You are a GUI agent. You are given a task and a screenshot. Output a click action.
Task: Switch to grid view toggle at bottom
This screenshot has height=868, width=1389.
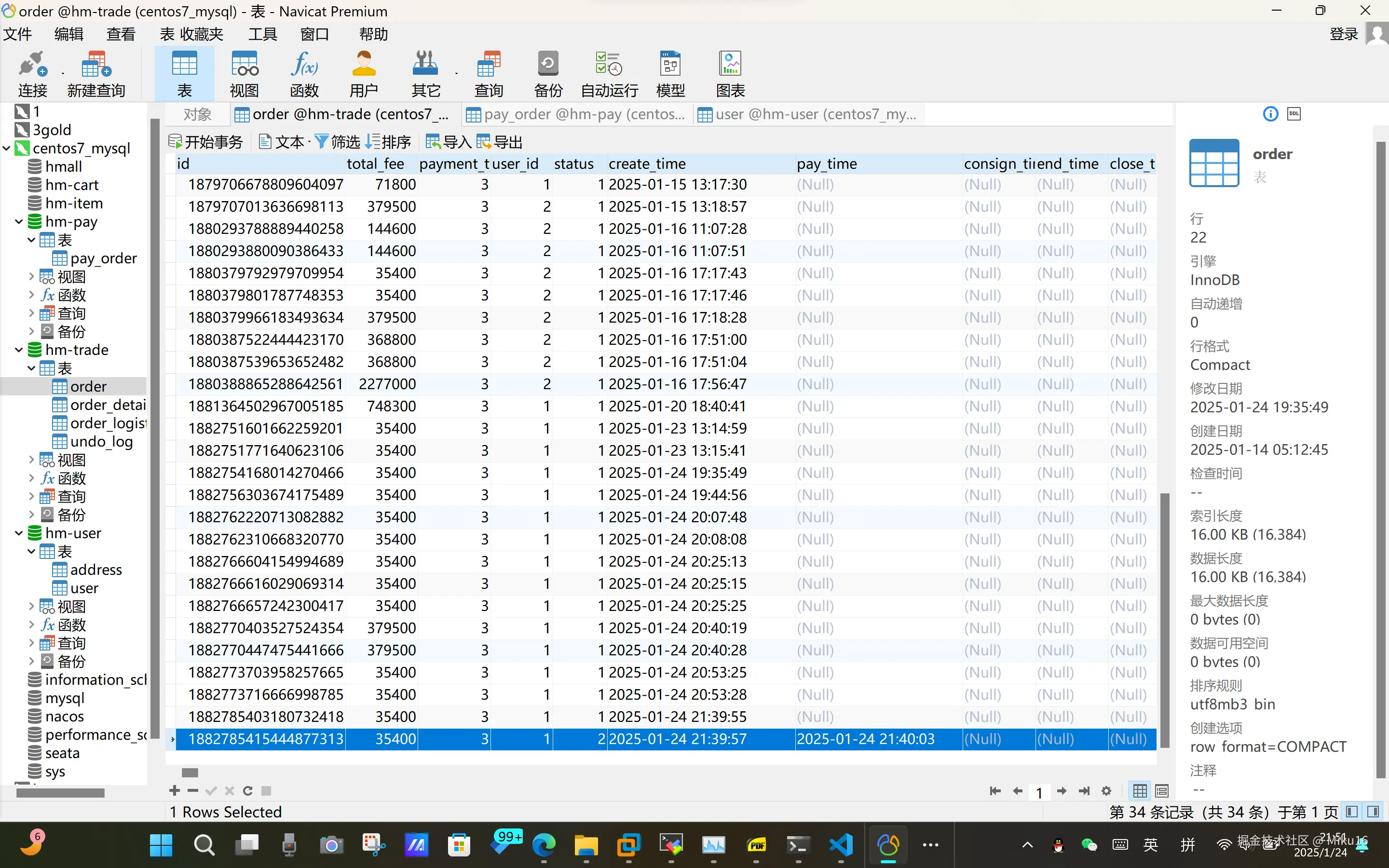pos(1140,791)
